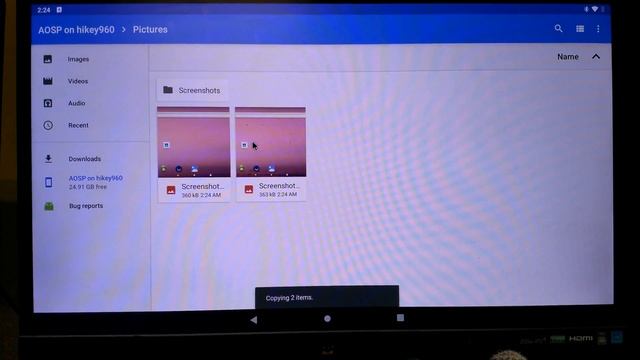
Task: Tap the Android recents square button
Action: [x=400, y=318]
